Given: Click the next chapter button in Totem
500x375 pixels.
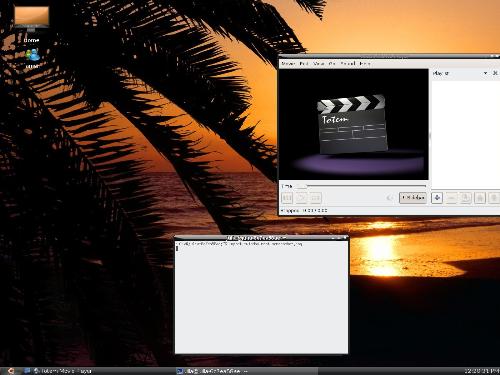Looking at the screenshot, I should [x=315, y=198].
